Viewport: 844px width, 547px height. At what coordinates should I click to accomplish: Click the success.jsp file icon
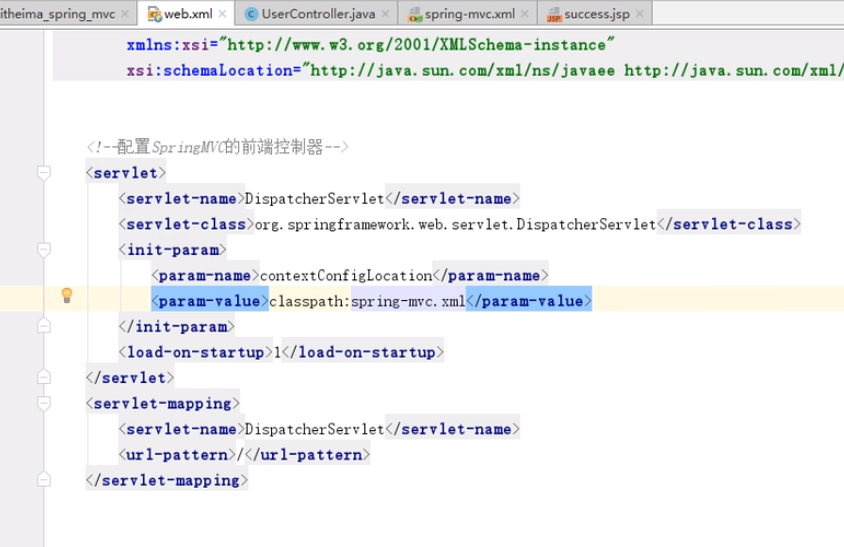pyautogui.click(x=554, y=15)
